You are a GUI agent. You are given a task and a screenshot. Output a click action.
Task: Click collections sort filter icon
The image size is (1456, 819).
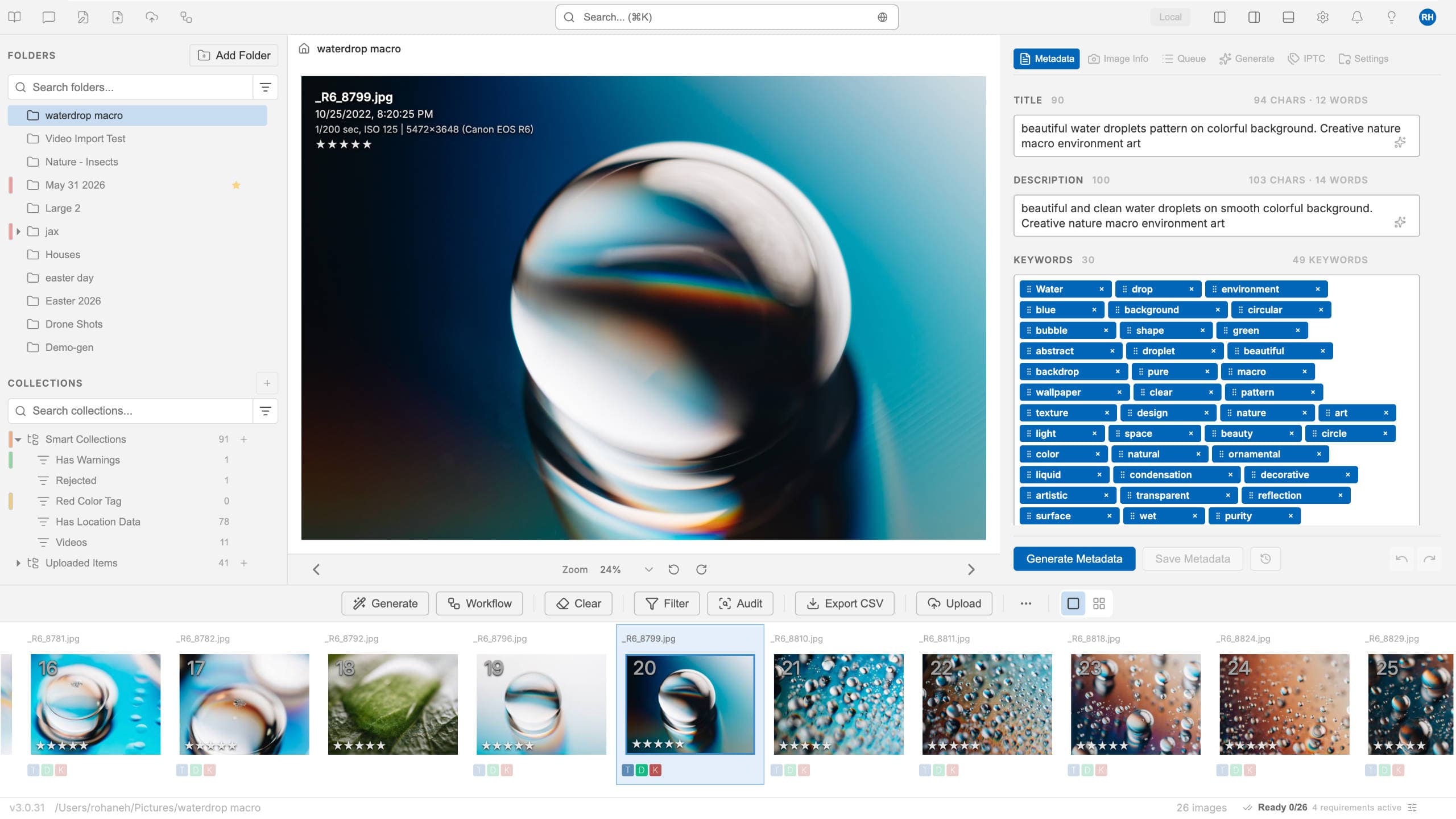tap(265, 411)
